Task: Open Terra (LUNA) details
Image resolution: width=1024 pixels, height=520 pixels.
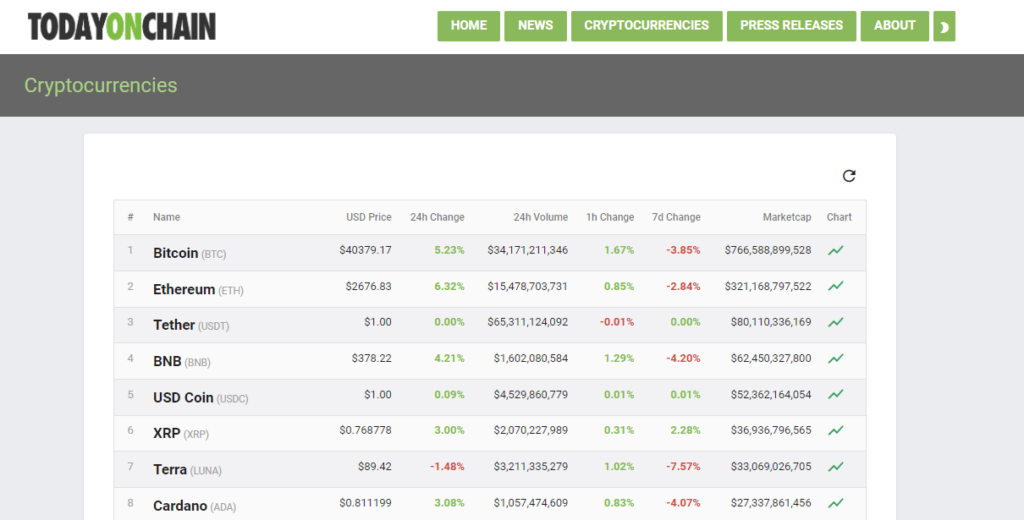Action: [x=187, y=469]
